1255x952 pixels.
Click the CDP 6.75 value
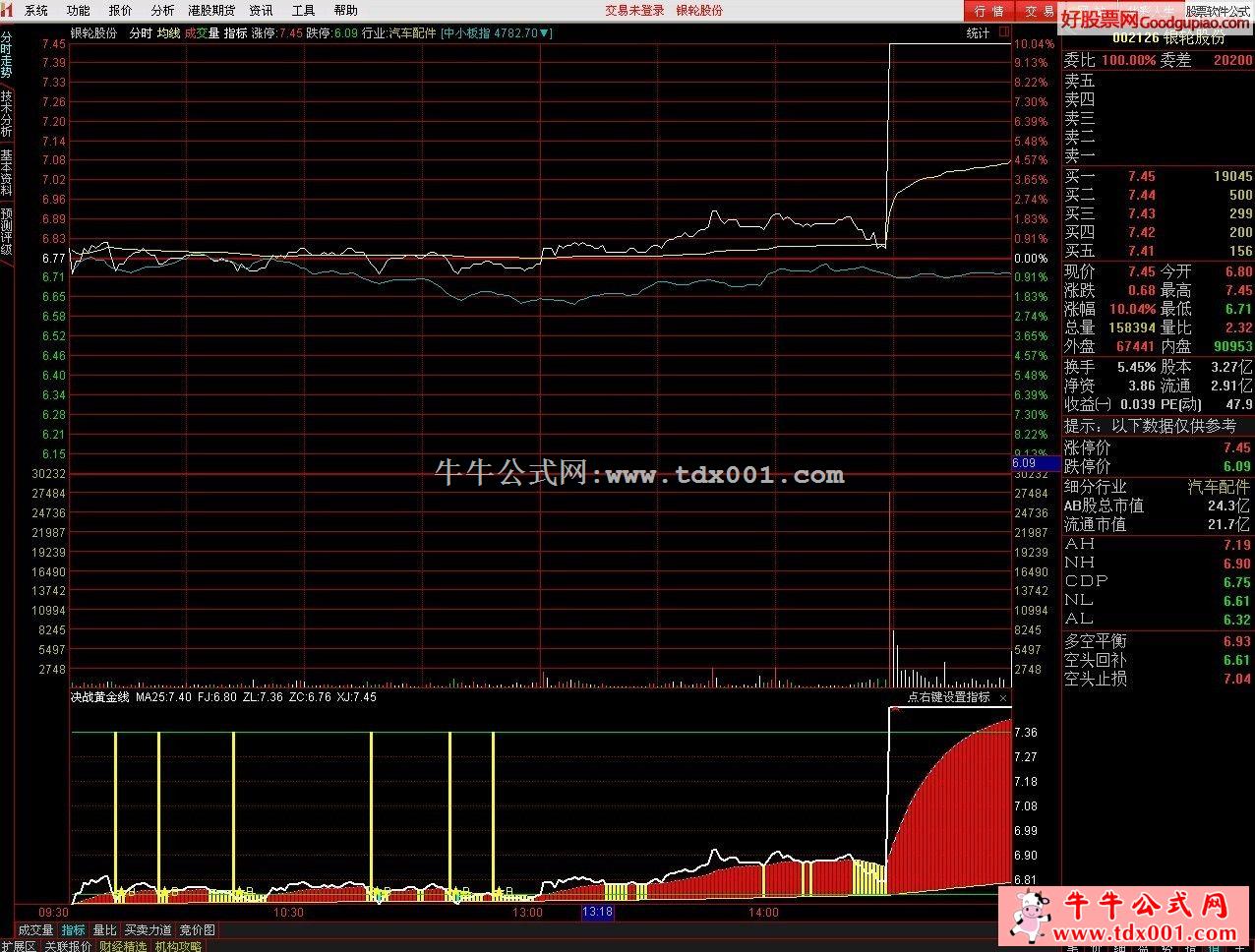point(1236,582)
